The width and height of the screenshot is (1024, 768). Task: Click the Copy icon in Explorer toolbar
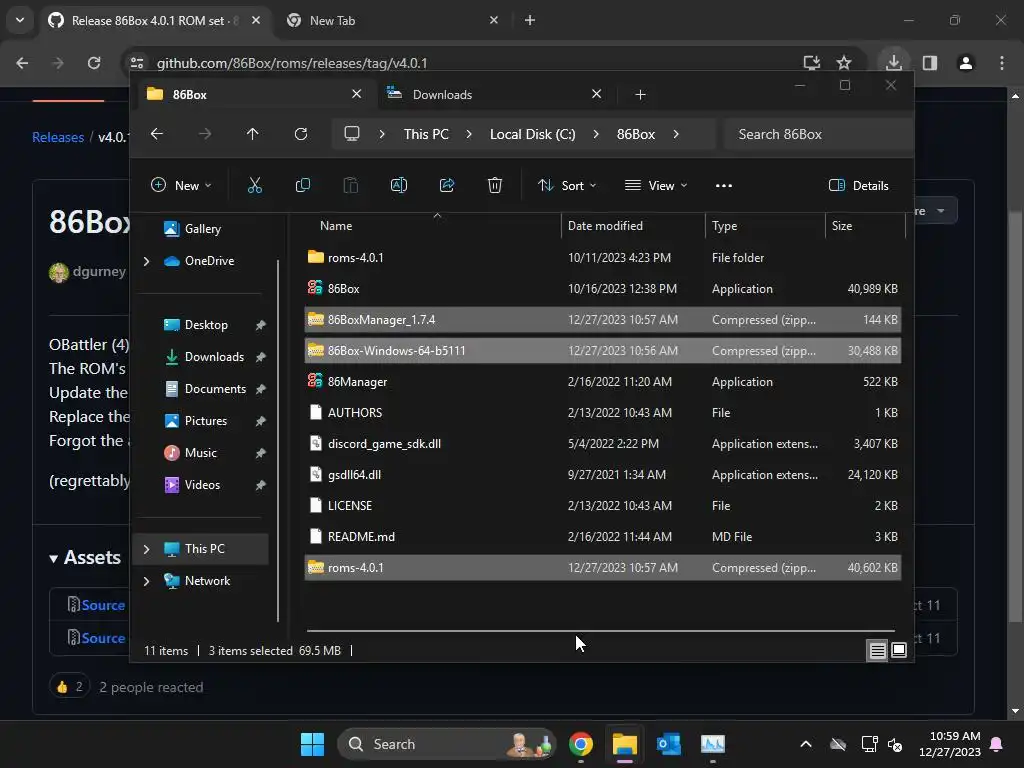click(x=302, y=185)
